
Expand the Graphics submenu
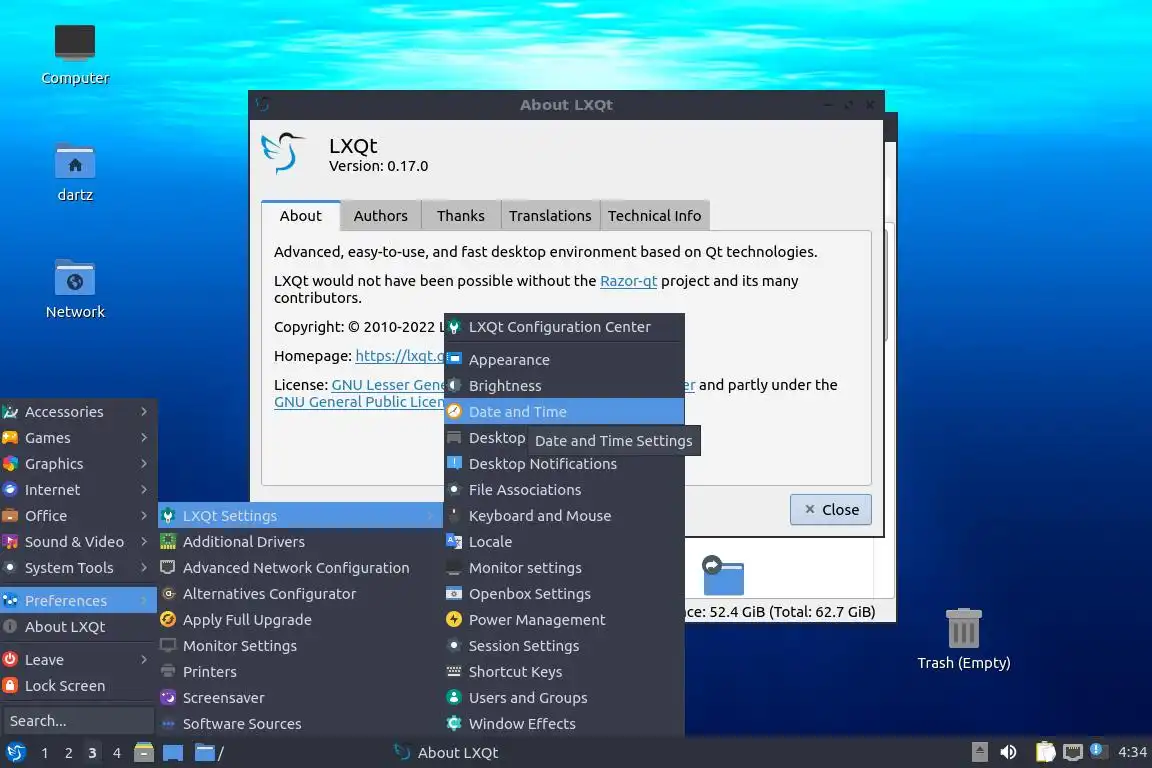[79, 464]
